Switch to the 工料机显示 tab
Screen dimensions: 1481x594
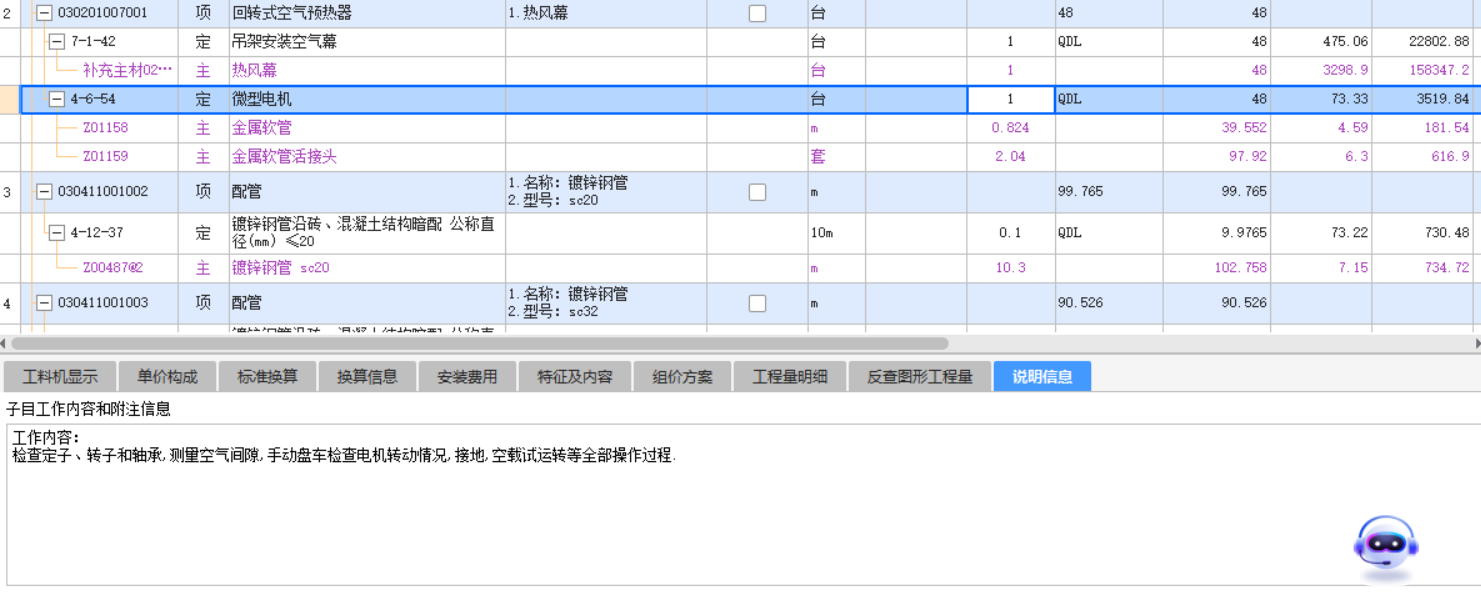click(x=62, y=376)
